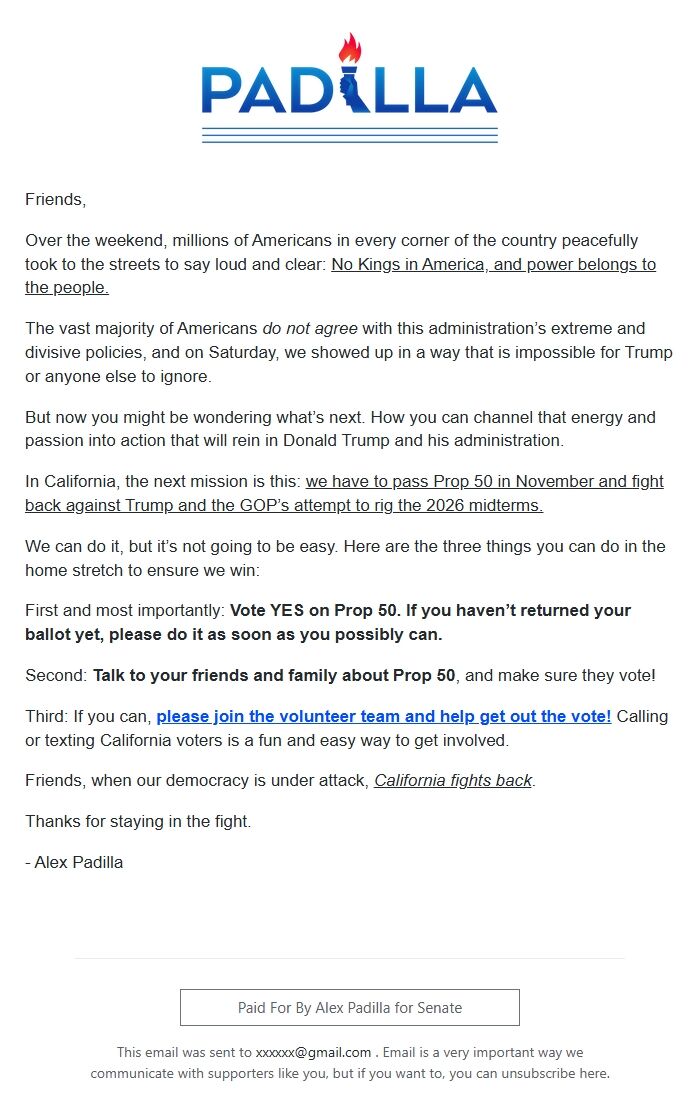700x1106 pixels.
Task: Click the xxxxxx@gmail.com email address
Action: pos(313,1052)
